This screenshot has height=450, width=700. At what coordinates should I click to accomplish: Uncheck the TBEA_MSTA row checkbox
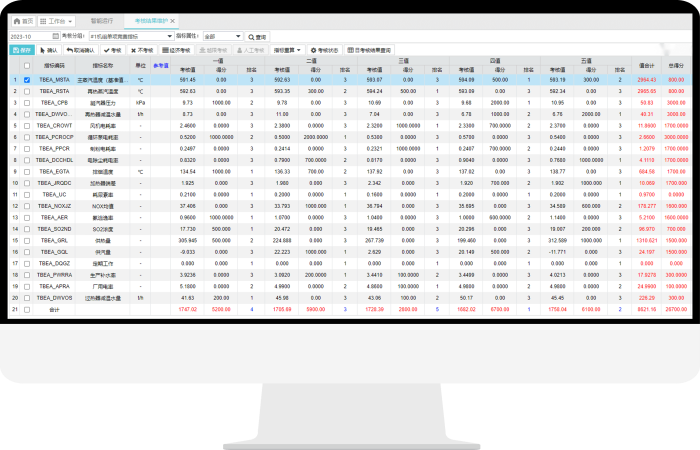point(27,79)
